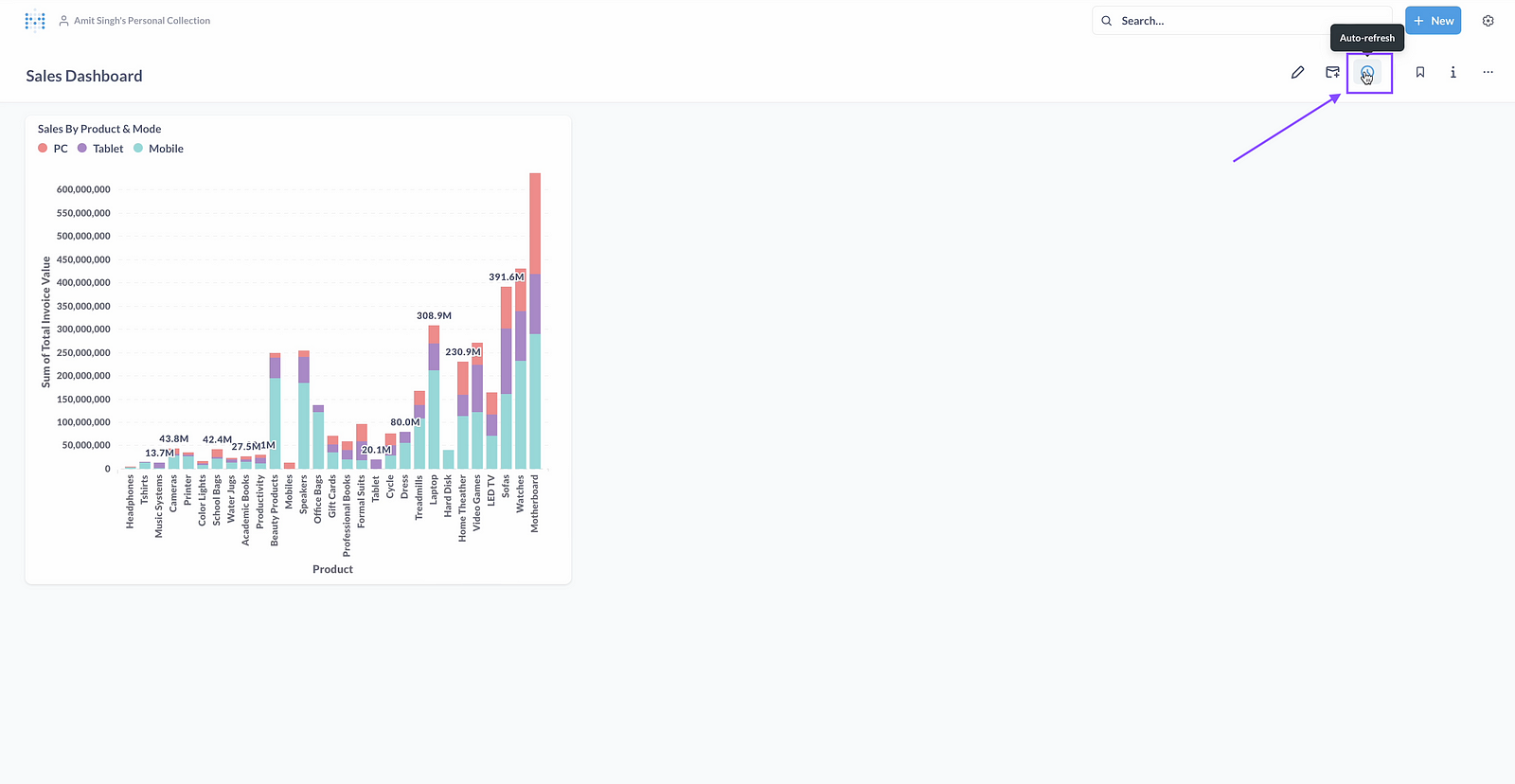The image size is (1515, 784).
Task: Click the search magnifier icon
Action: [1106, 21]
